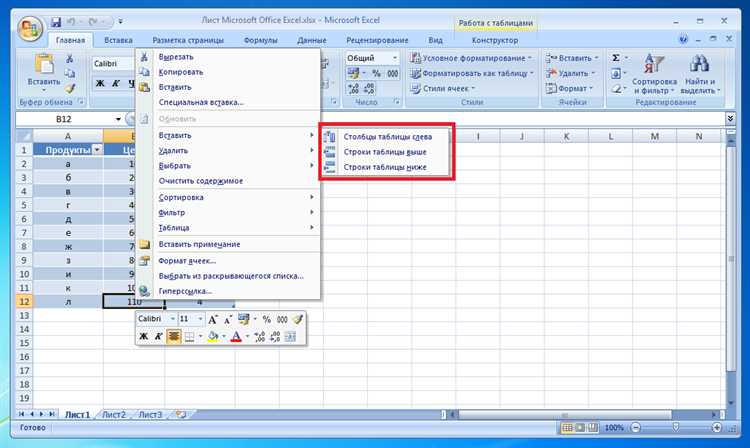Toggle center alignment in mini toolbar
Screen dimensions: 750x448
[x=174, y=337]
